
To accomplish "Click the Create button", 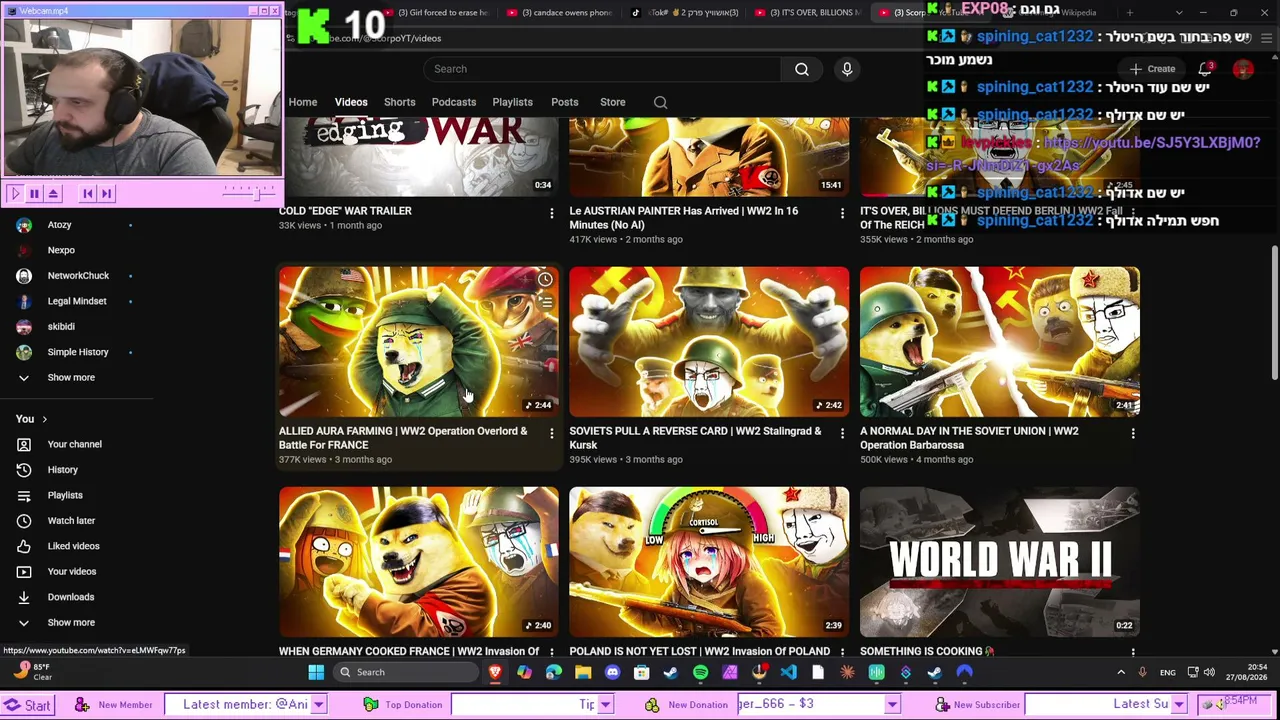I will (1153, 69).
